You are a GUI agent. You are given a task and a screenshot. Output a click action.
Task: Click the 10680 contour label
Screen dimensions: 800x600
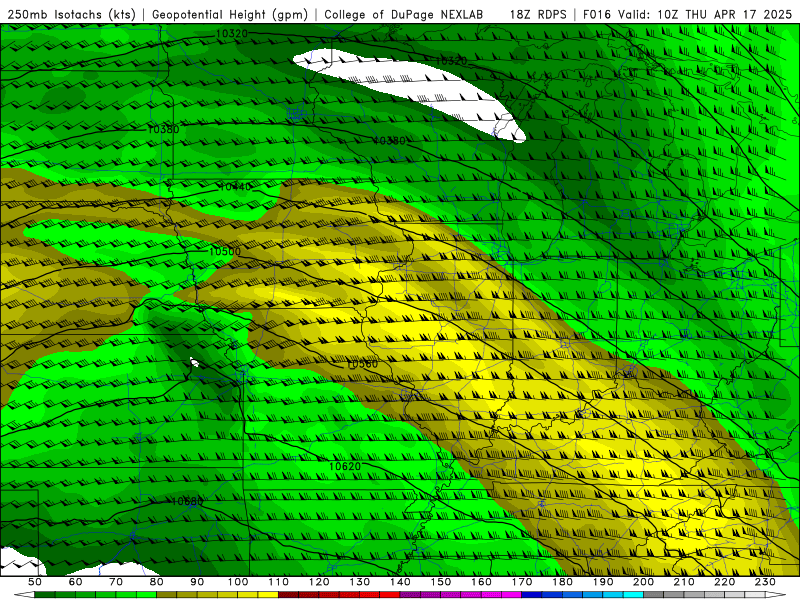pos(187,502)
